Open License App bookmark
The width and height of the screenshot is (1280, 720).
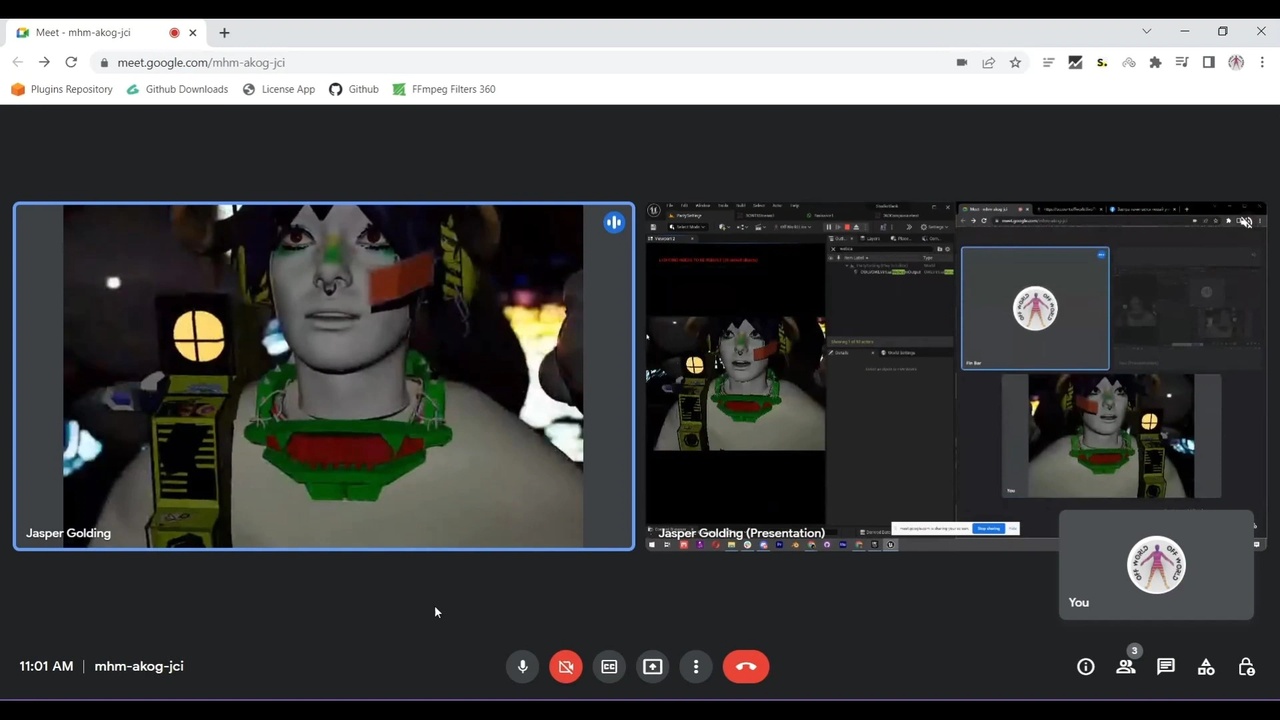pos(279,89)
